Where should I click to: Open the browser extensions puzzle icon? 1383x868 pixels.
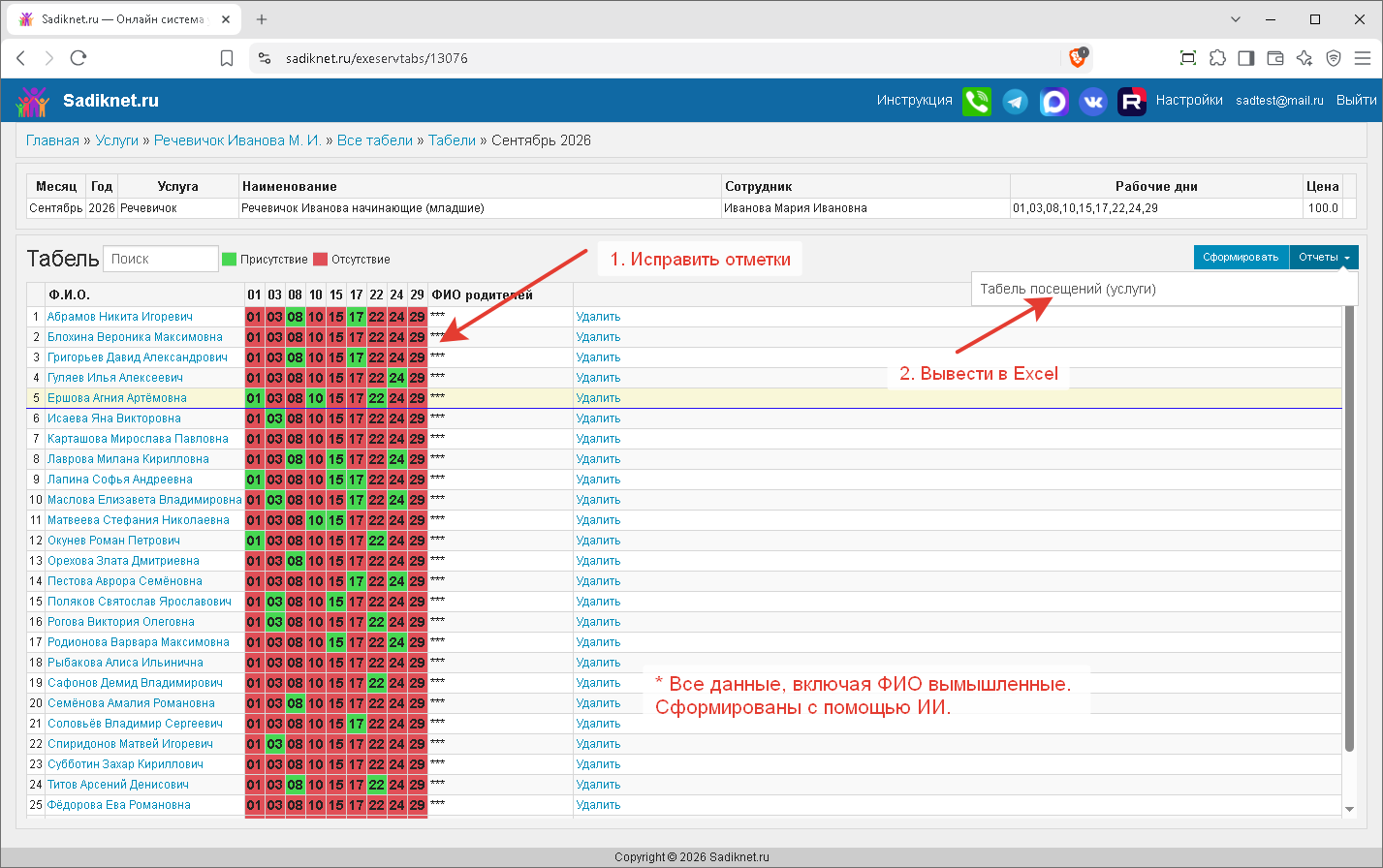pos(1217,58)
